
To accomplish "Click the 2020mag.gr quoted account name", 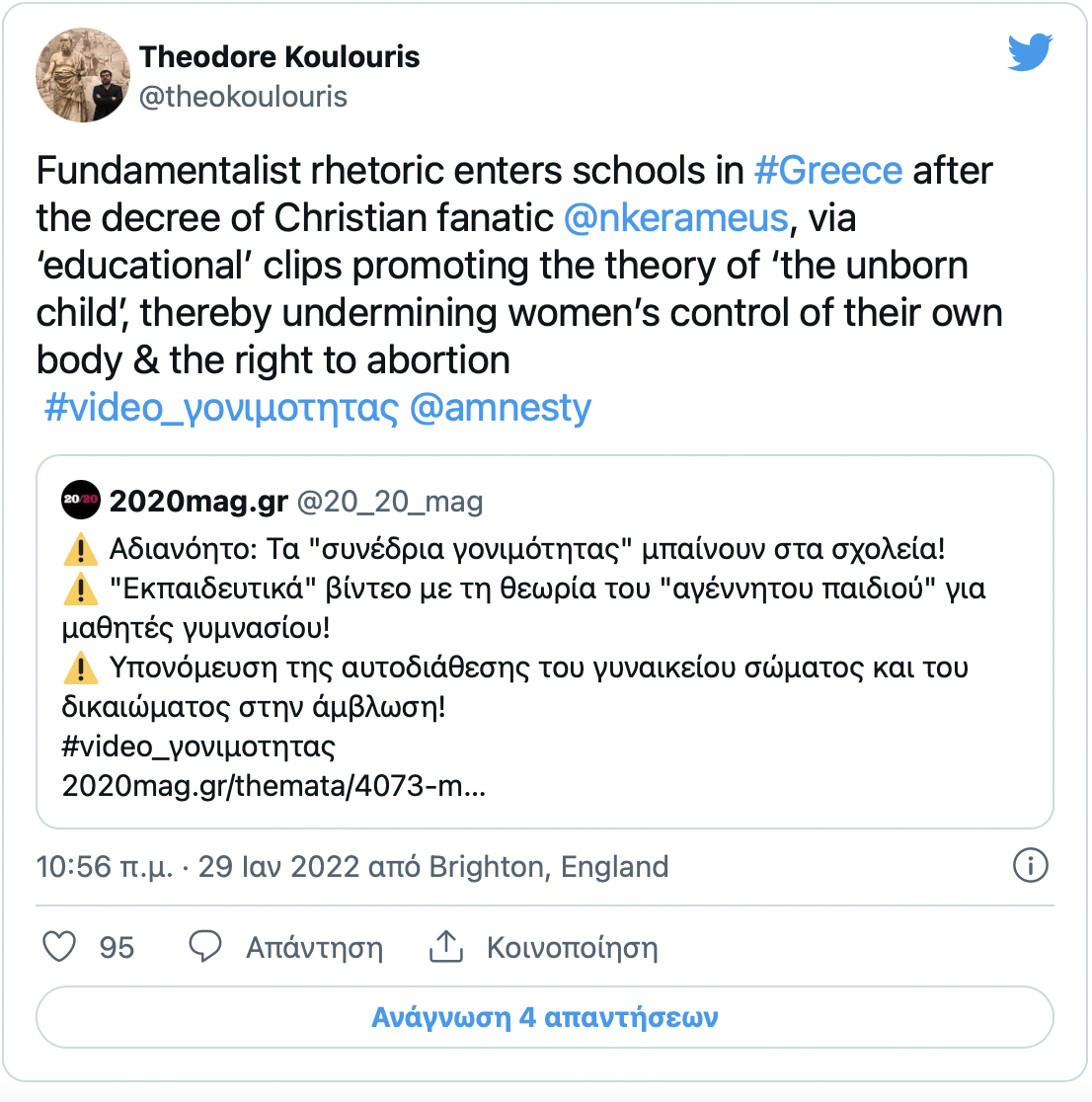I will coord(198,502).
